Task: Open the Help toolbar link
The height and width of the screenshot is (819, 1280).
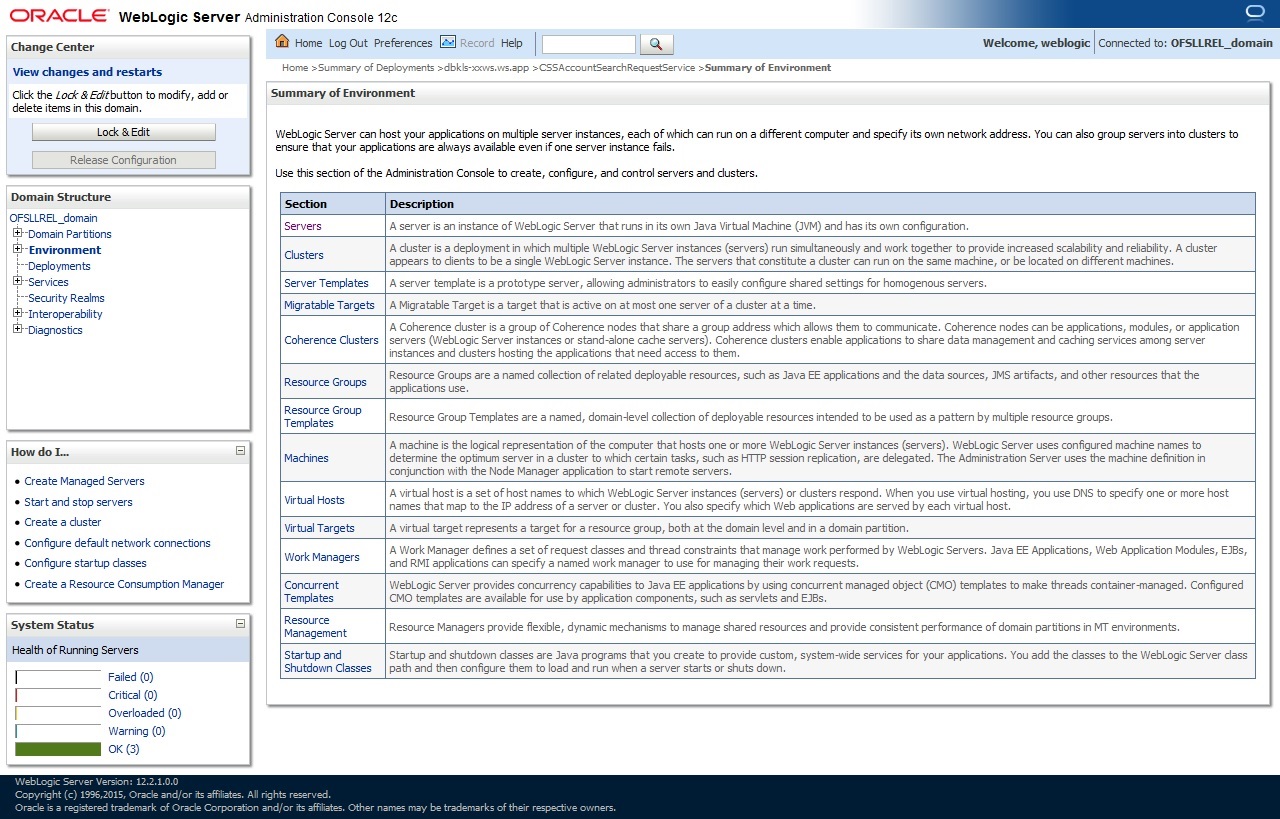Action: pyautogui.click(x=512, y=43)
